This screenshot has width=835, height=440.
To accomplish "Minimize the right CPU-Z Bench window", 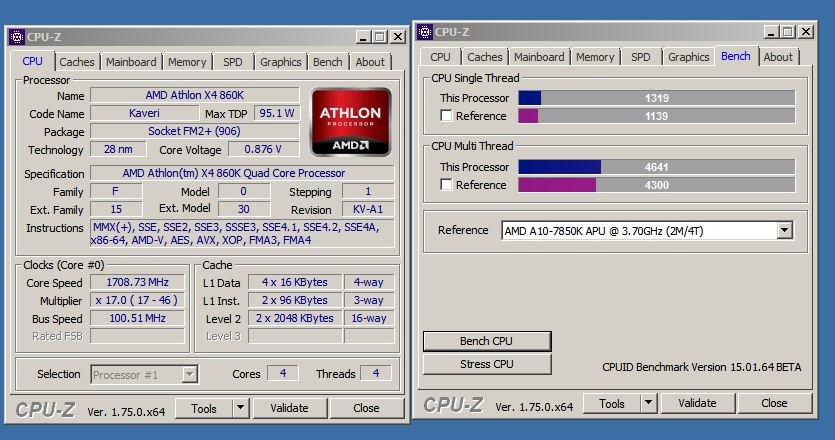I will click(x=771, y=32).
